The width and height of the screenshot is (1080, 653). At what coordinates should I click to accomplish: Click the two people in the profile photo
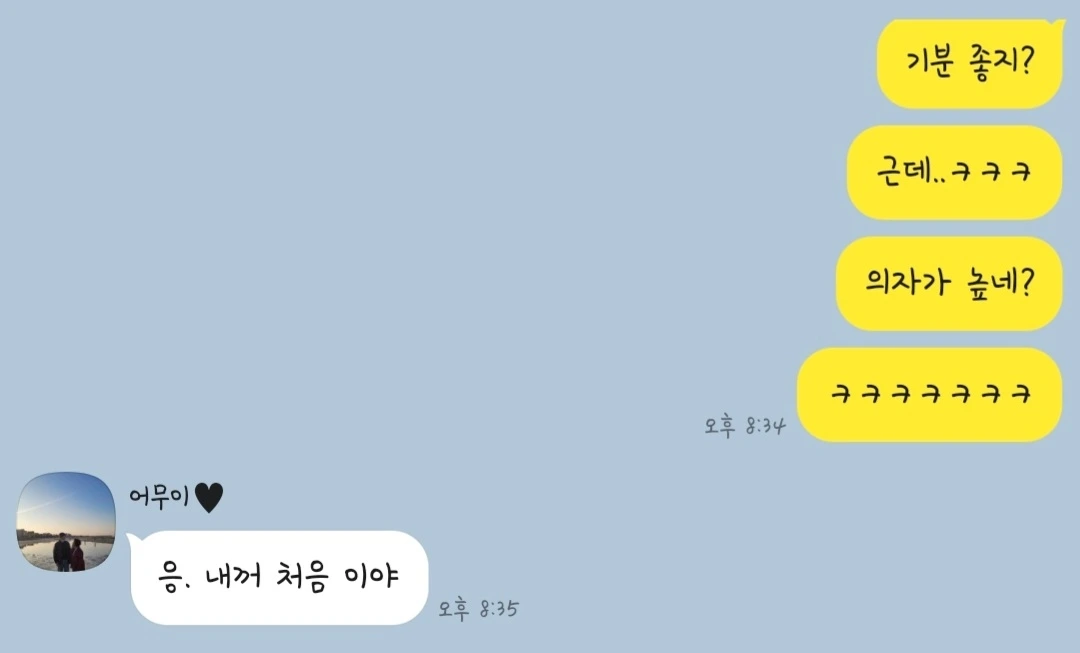(69, 553)
